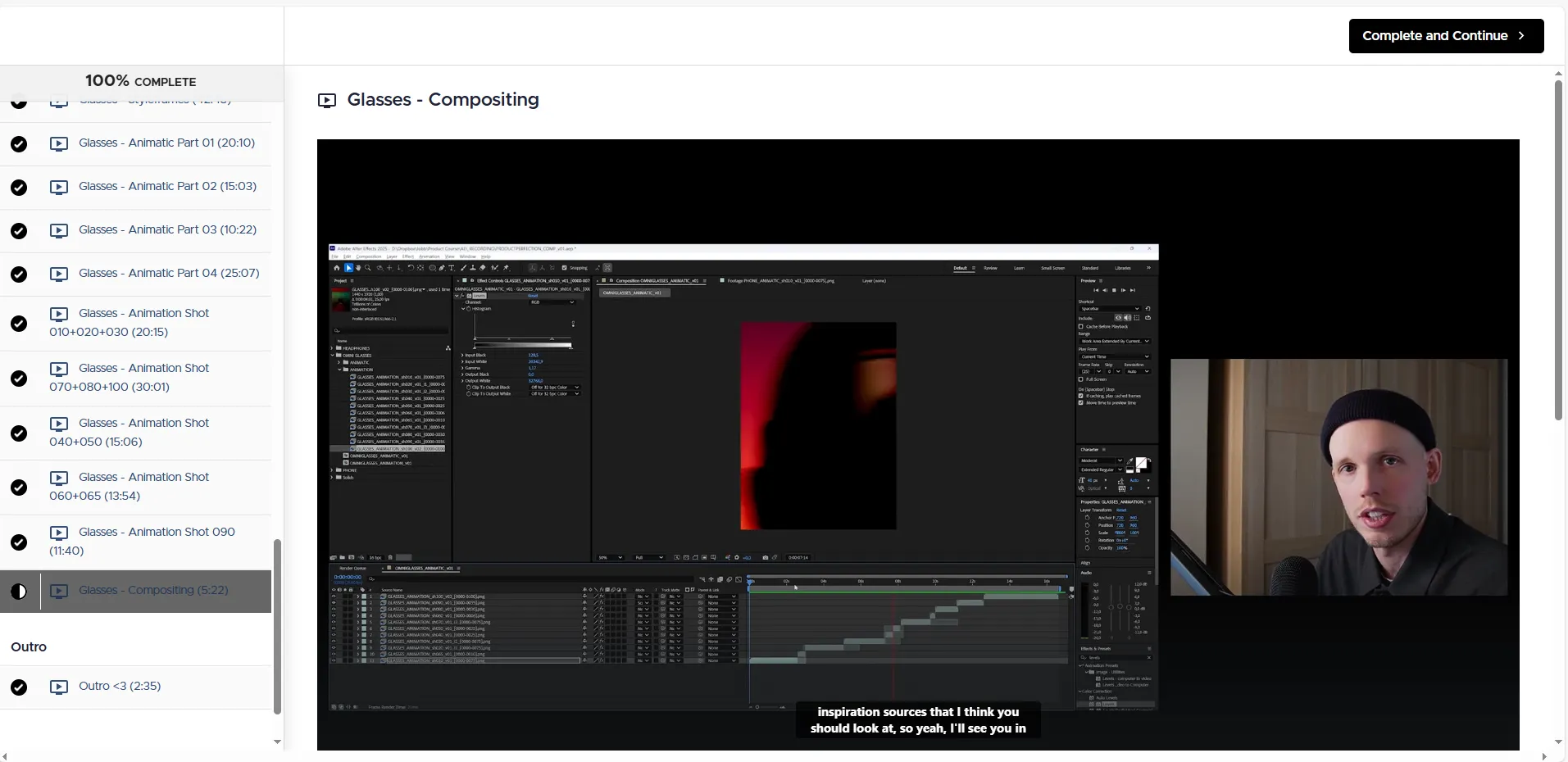
Task: Activate the Zoom tool
Action: point(368,268)
